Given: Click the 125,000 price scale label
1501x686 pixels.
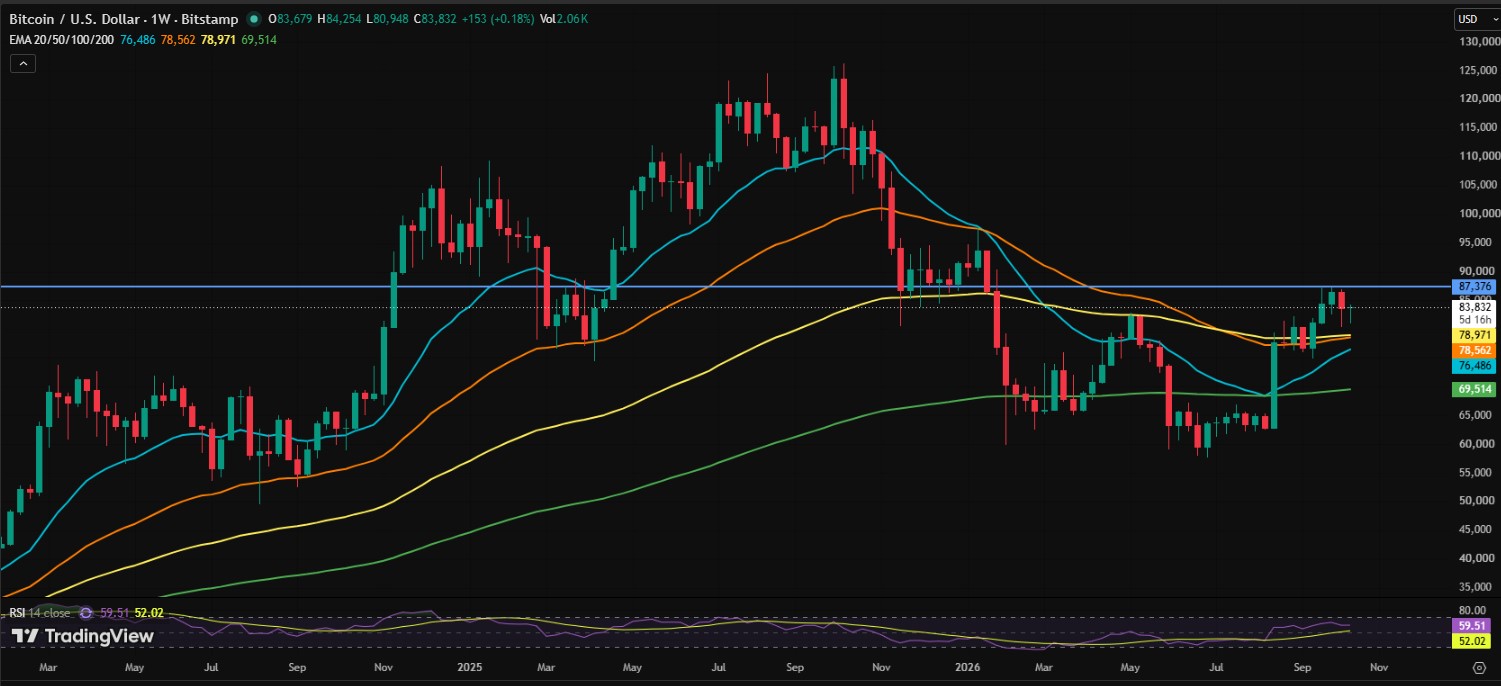Looking at the screenshot, I should click(1479, 70).
